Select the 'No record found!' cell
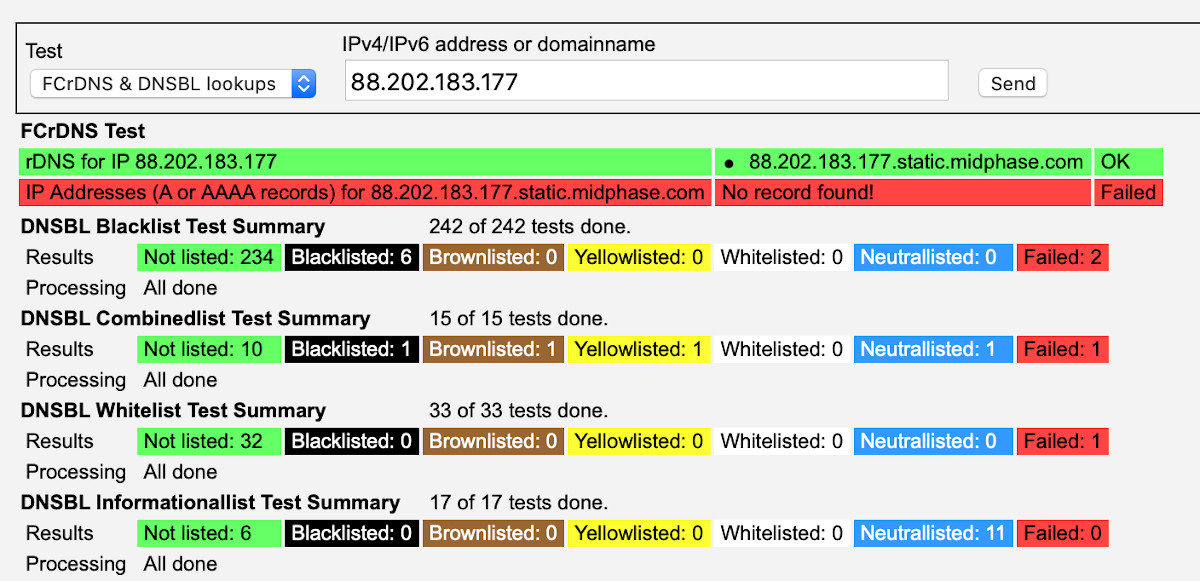This screenshot has height=581, width=1200. [901, 193]
